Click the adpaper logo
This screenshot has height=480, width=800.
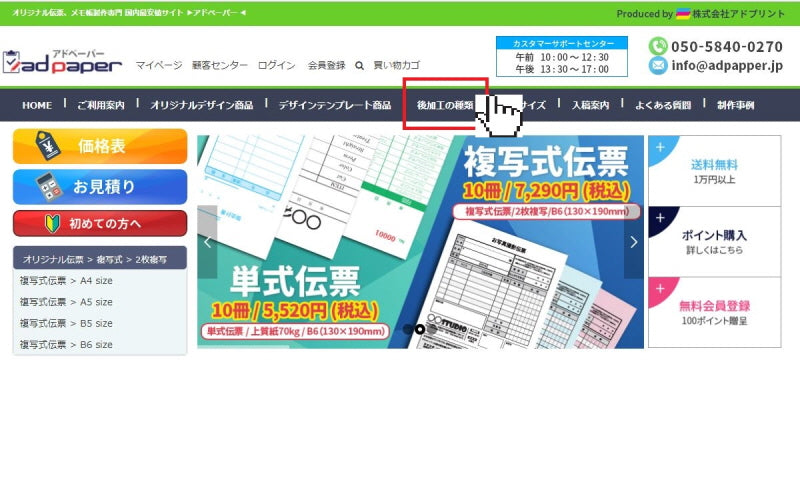tap(62, 62)
